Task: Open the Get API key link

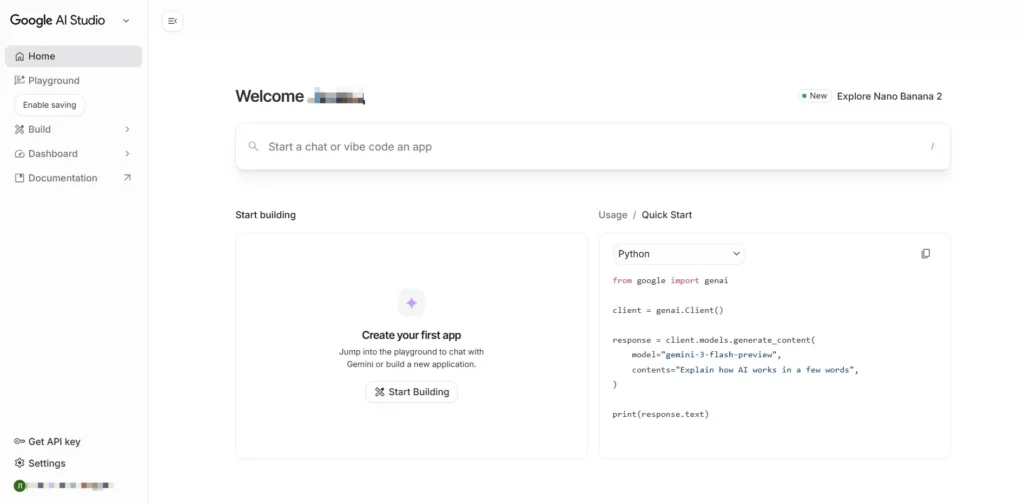Action: point(54,441)
